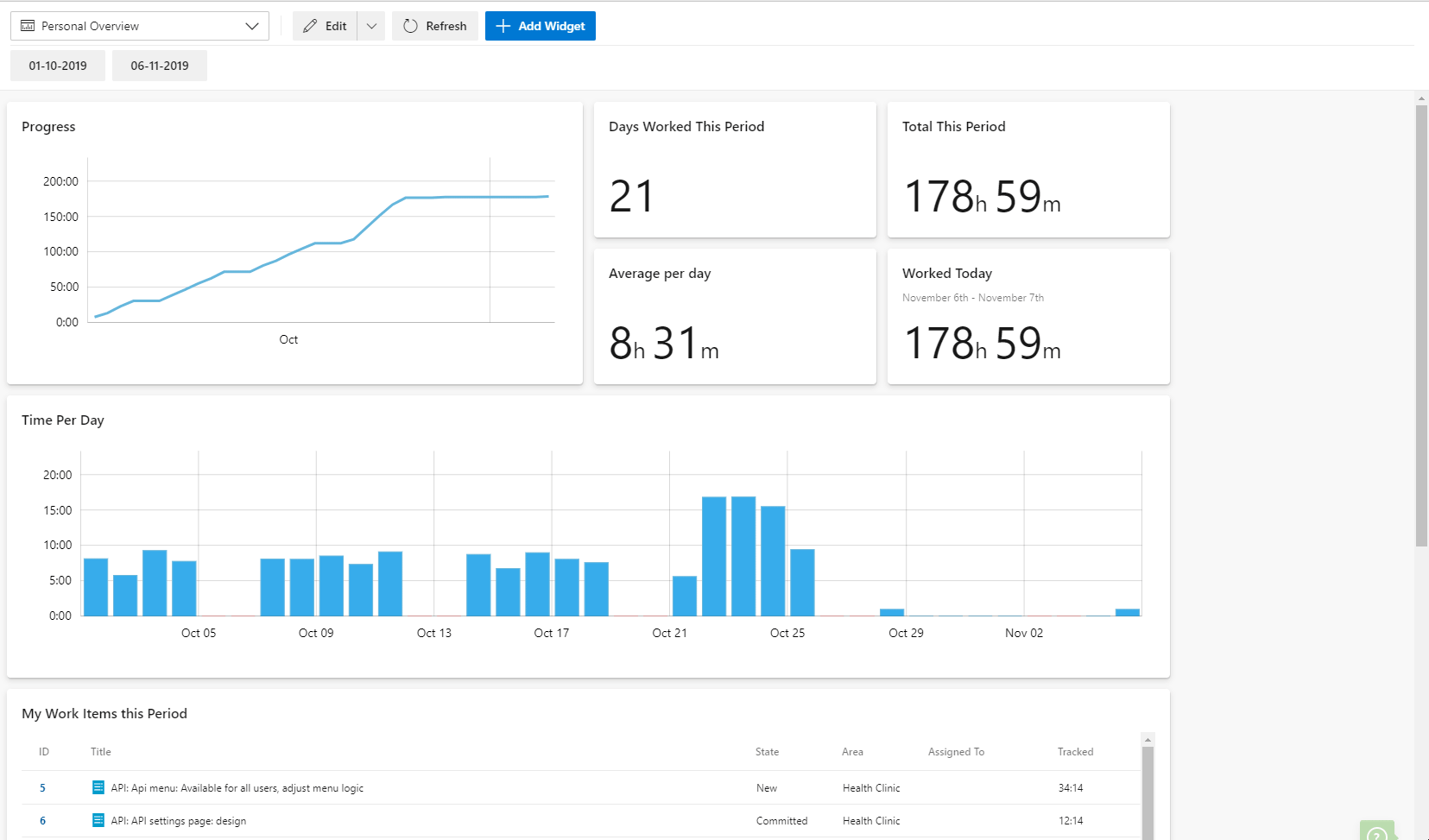Click the Days Worked This Period value 21
1429x840 pixels.
pyautogui.click(x=632, y=196)
